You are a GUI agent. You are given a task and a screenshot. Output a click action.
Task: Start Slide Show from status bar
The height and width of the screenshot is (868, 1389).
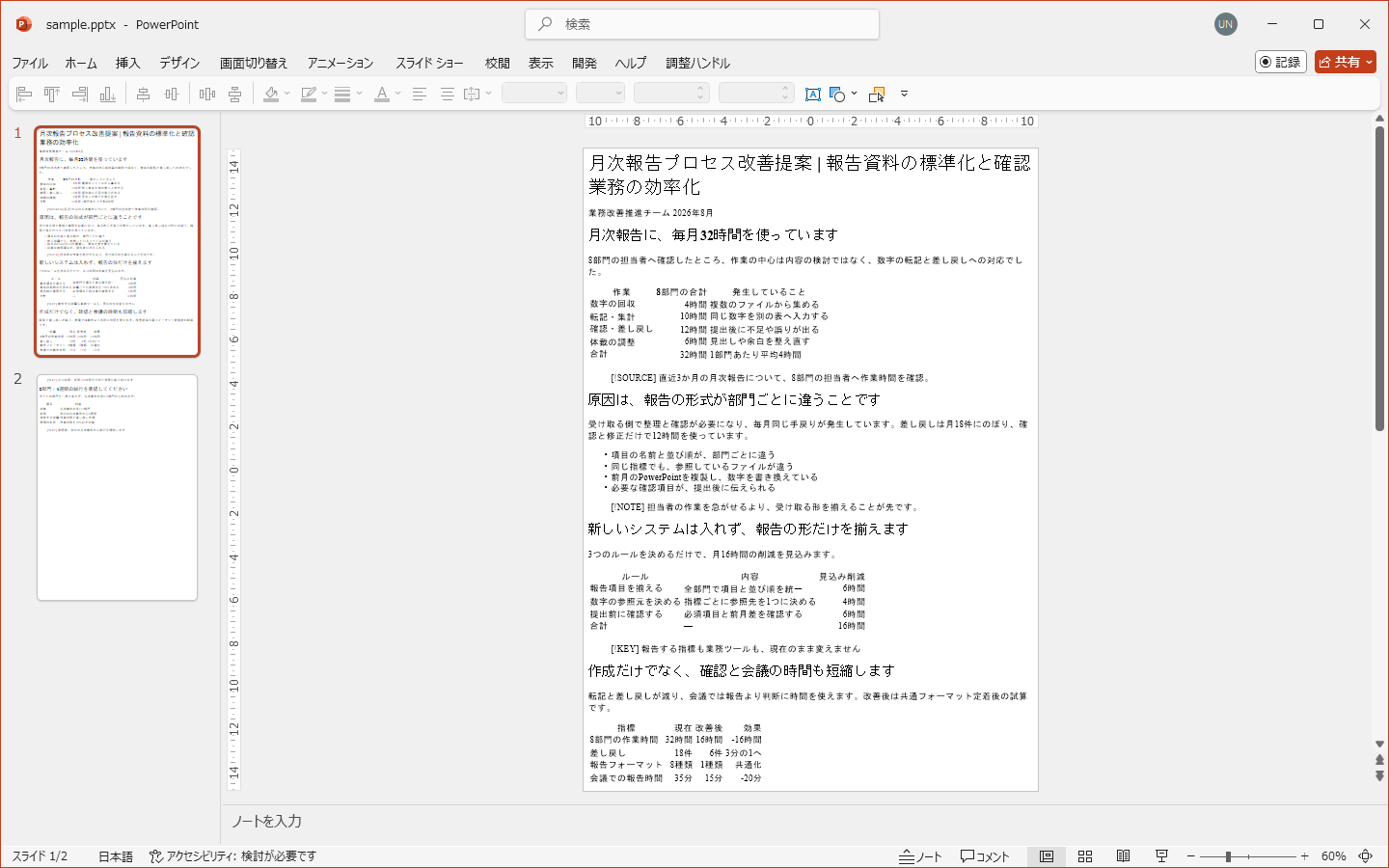(1162, 856)
